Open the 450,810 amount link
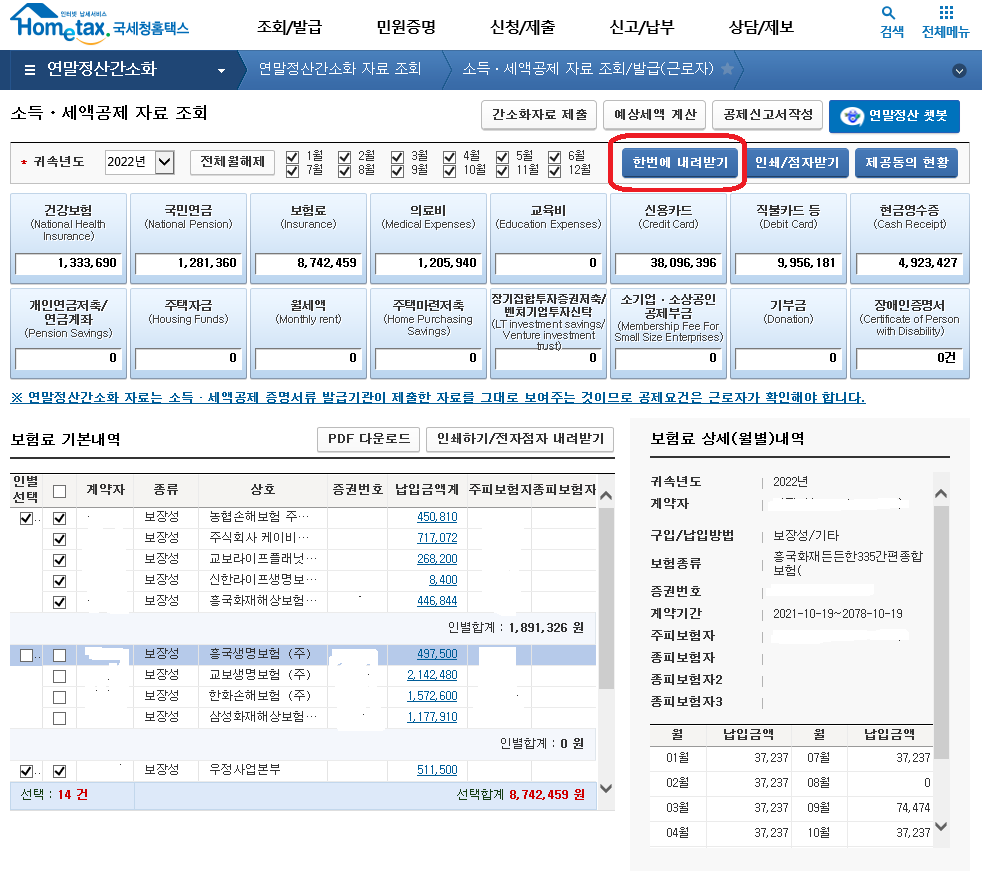The image size is (982, 871). point(437,517)
